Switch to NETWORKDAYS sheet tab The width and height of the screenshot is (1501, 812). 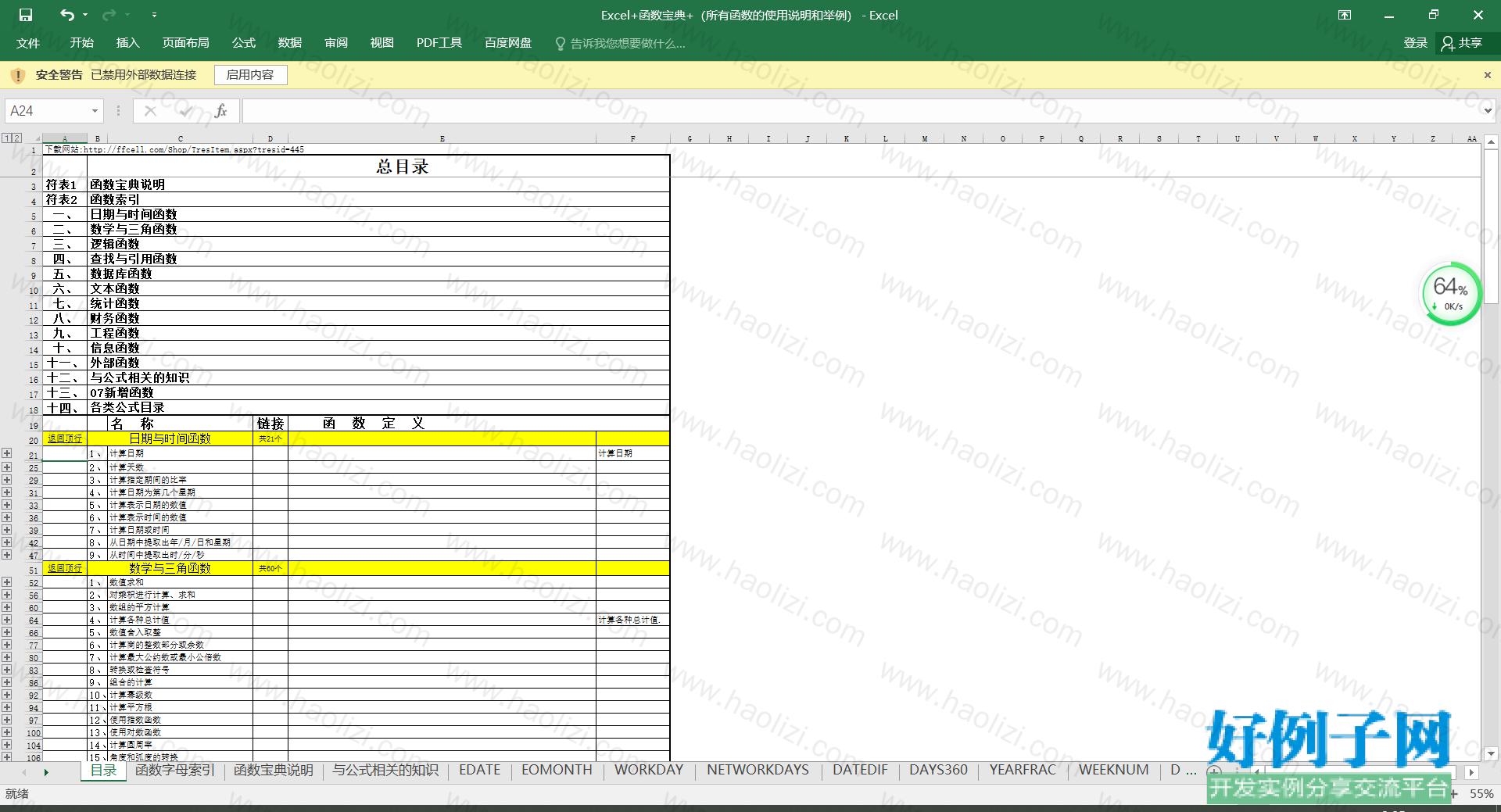(x=758, y=771)
